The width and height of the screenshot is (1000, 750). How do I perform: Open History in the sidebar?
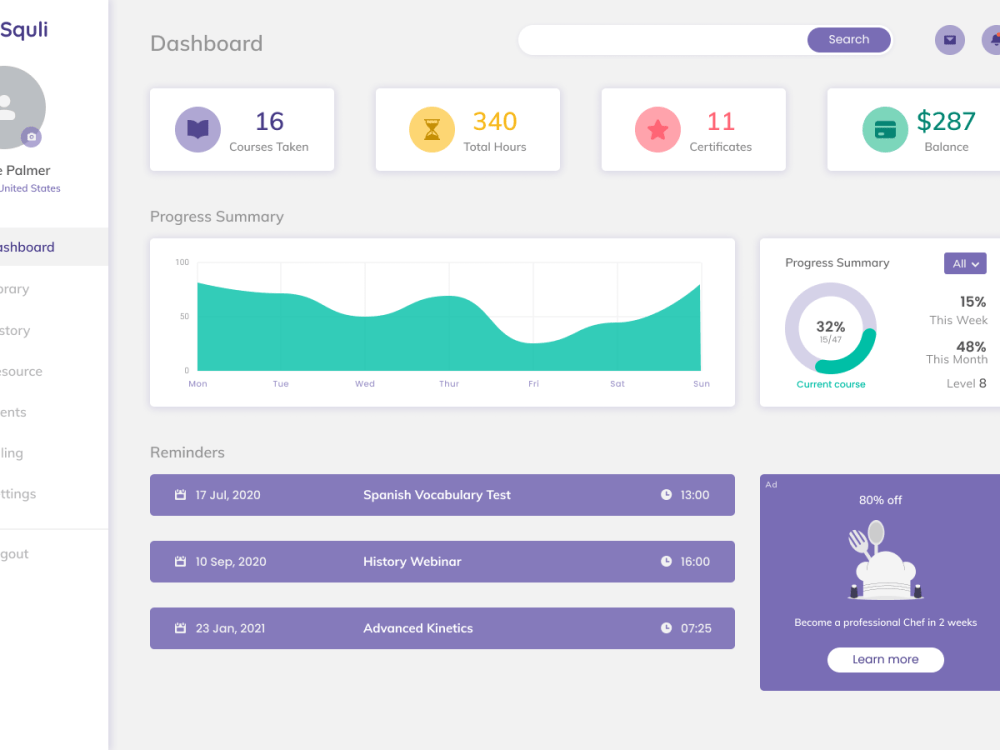pyautogui.click(x=15, y=330)
